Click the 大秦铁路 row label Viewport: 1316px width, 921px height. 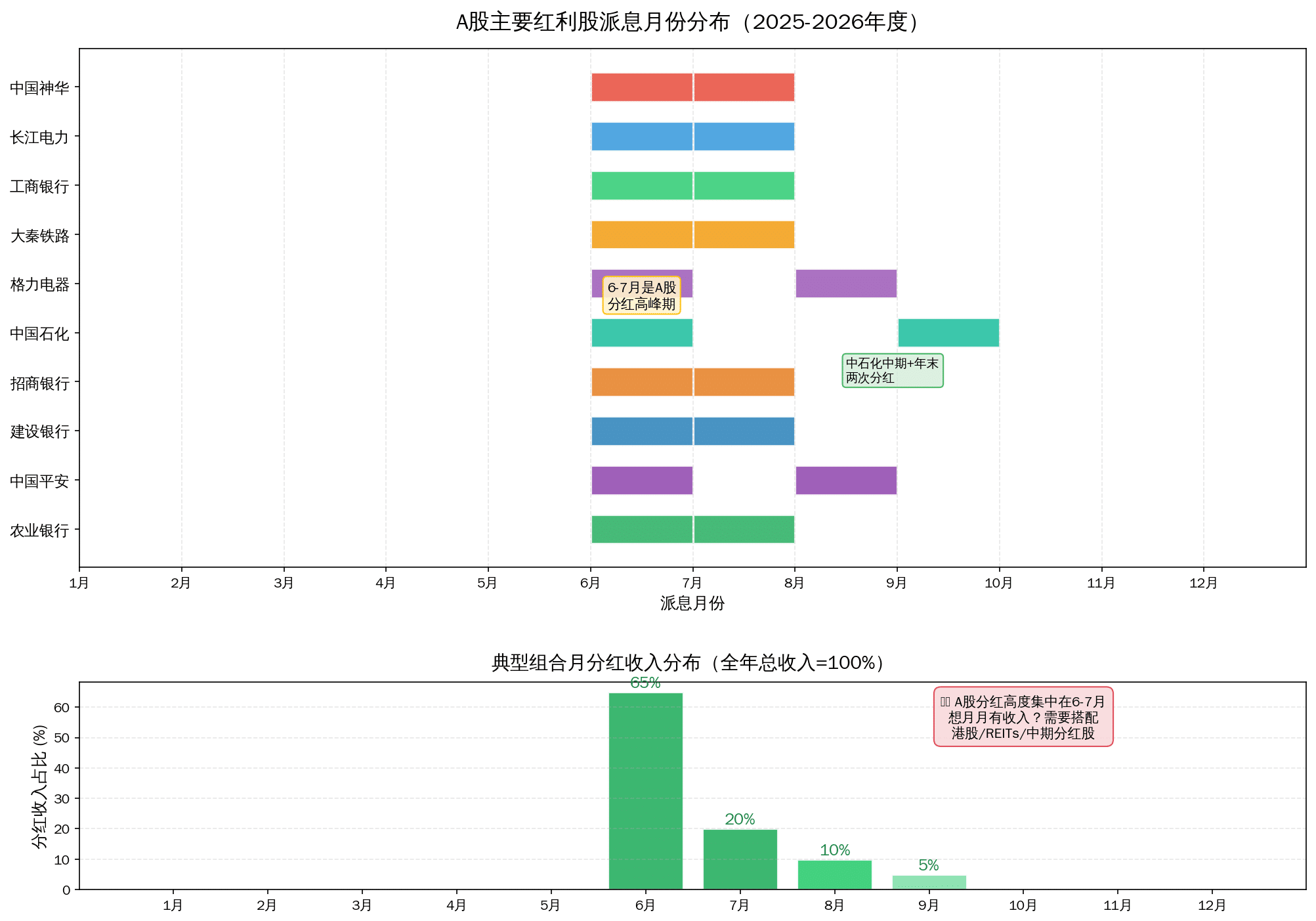(39, 236)
